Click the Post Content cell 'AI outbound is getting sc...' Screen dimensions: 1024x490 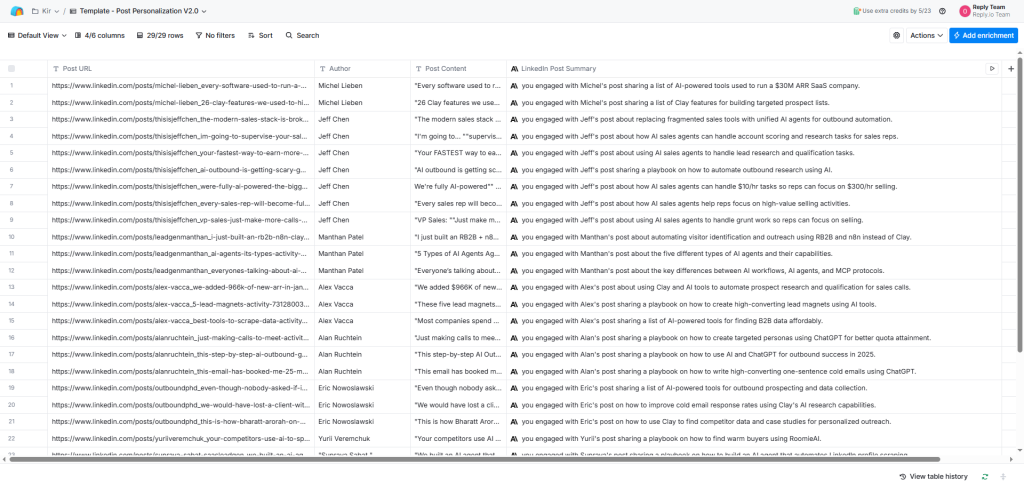click(x=458, y=170)
